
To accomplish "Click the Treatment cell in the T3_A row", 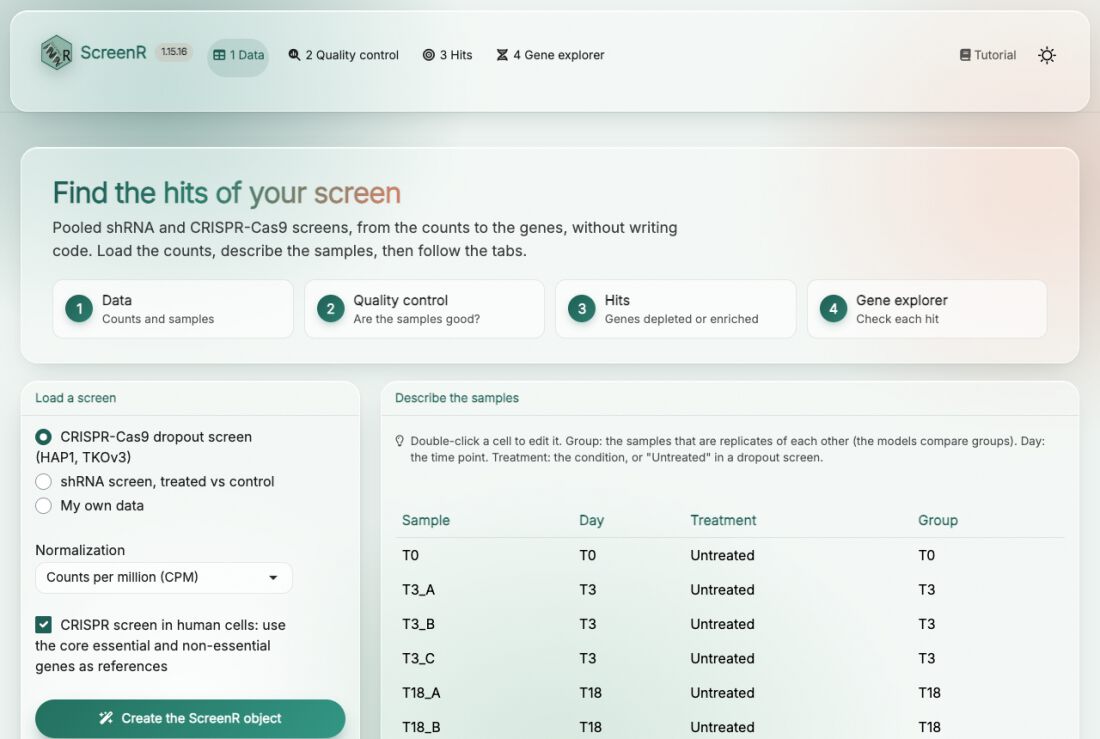I will point(723,590).
